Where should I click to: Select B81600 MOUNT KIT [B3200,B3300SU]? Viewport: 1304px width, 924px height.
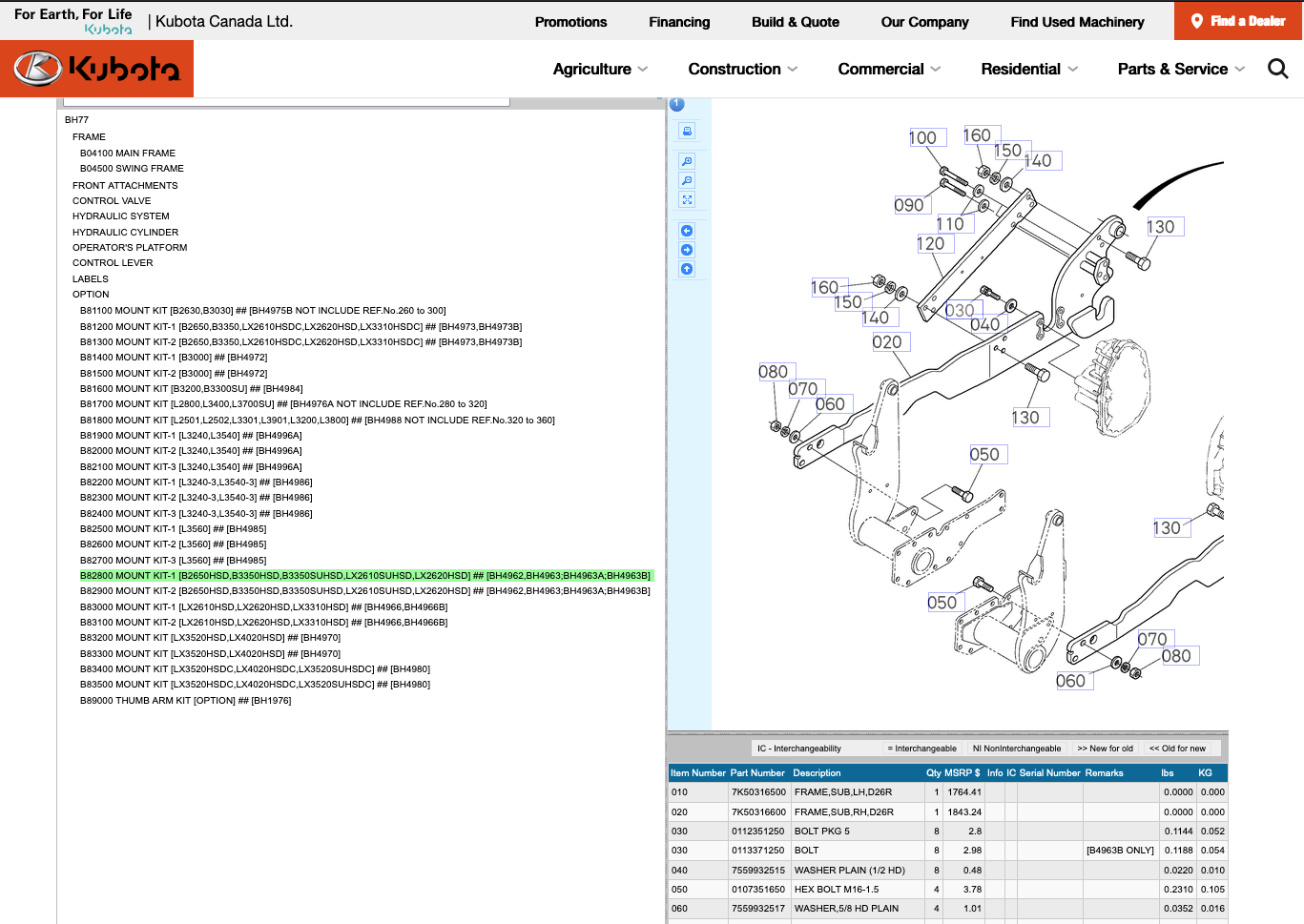(x=191, y=389)
